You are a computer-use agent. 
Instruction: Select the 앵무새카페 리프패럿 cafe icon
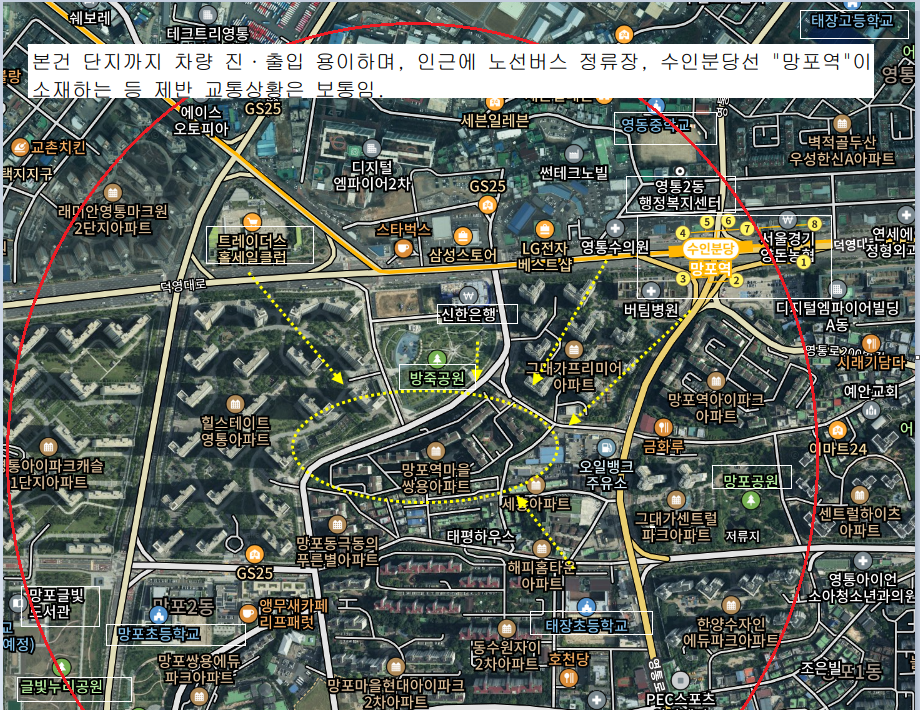(248, 614)
